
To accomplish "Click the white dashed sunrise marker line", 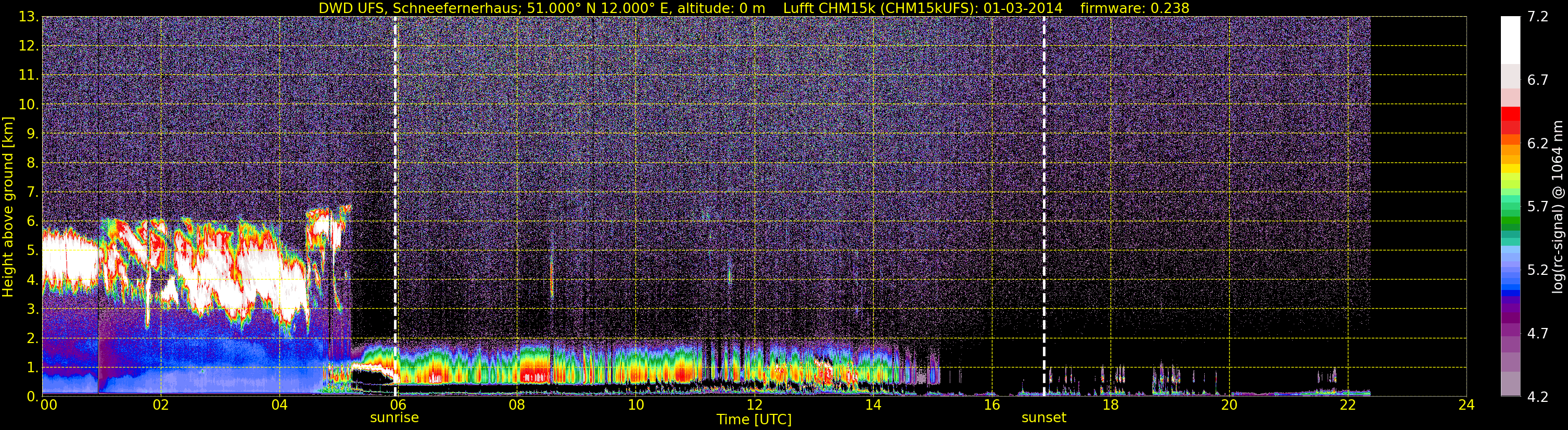I will pyautogui.click(x=395, y=207).
